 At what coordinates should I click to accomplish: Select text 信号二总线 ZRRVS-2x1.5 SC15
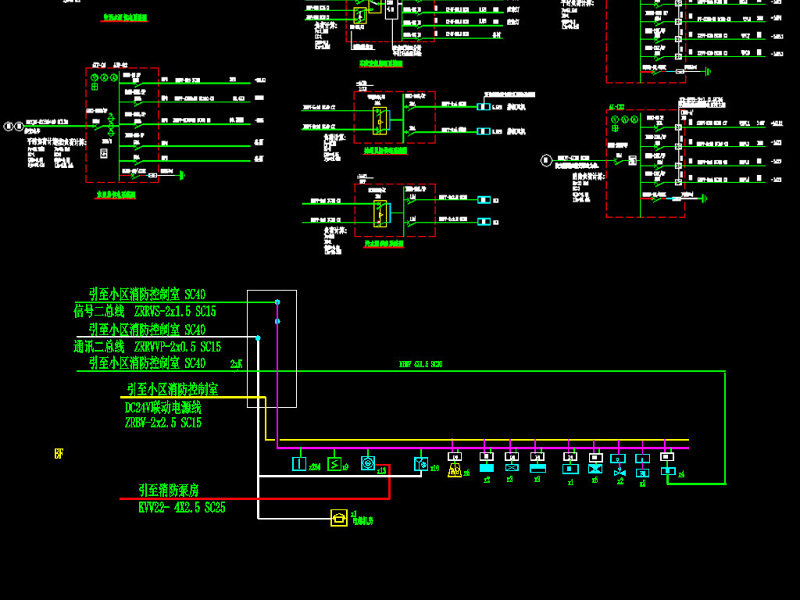pos(145,311)
